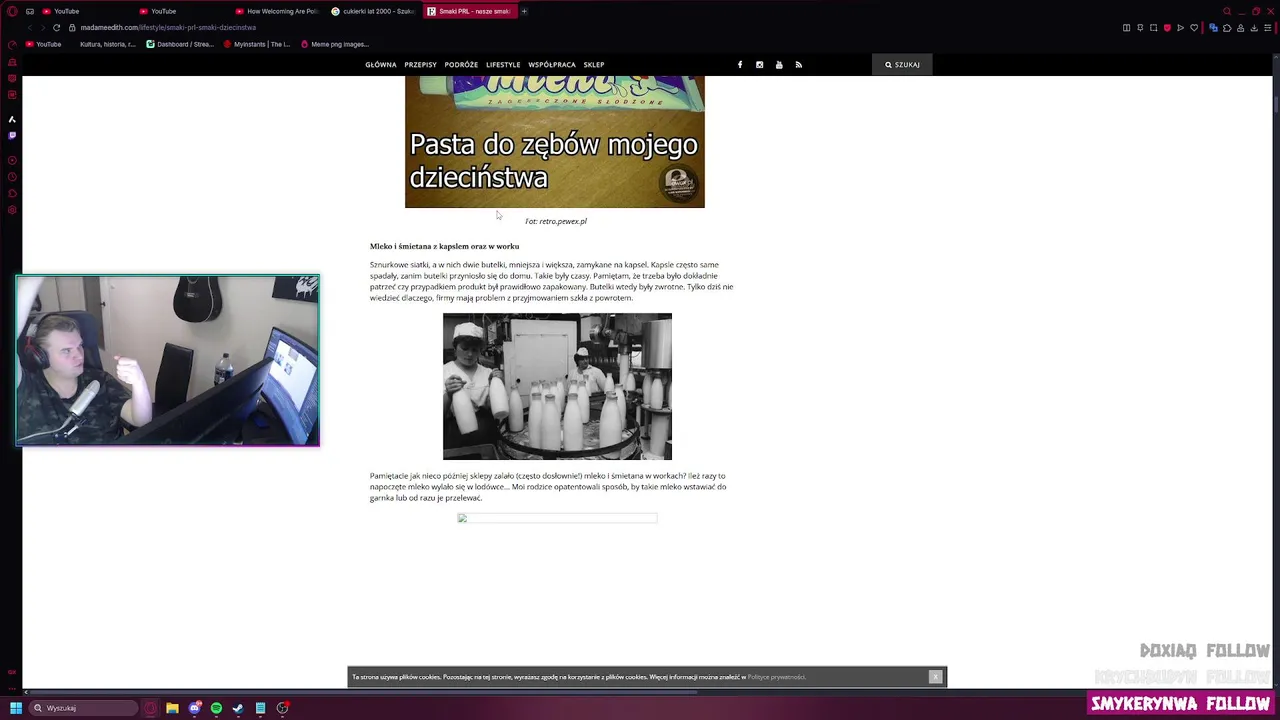The width and height of the screenshot is (1280, 720).
Task: Open the split screen icon in toolbar
Action: pyautogui.click(x=1126, y=28)
